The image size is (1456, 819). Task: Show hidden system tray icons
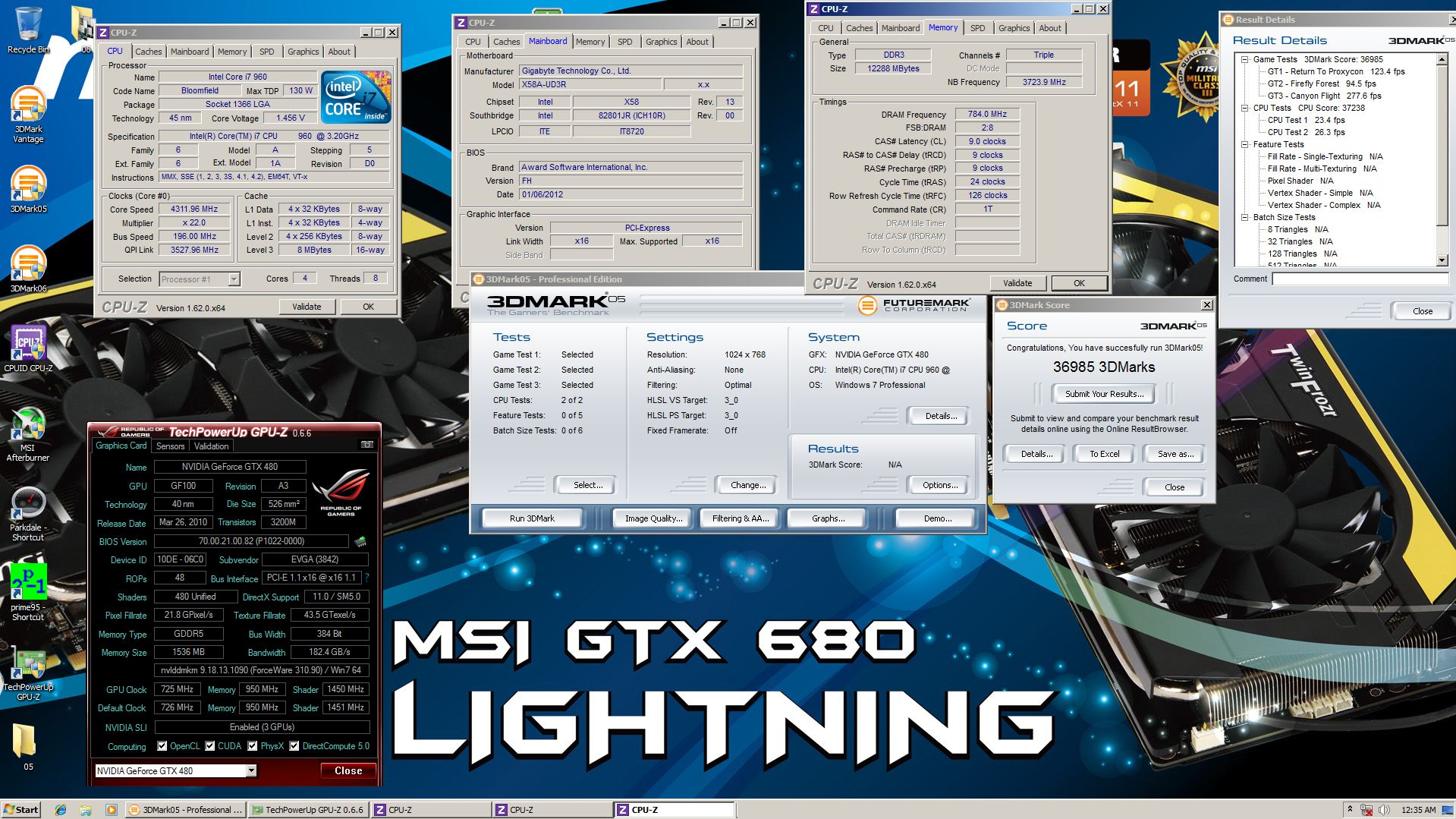click(1350, 809)
